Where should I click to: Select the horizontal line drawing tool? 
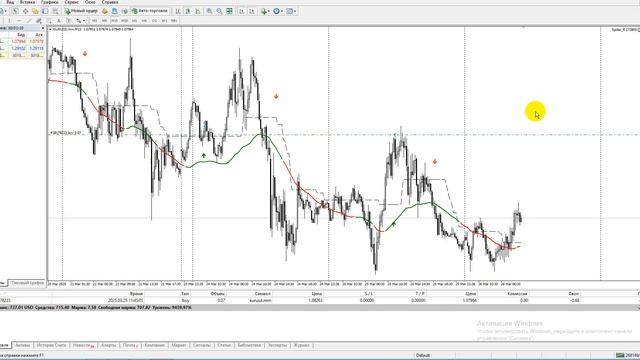[19, 20]
